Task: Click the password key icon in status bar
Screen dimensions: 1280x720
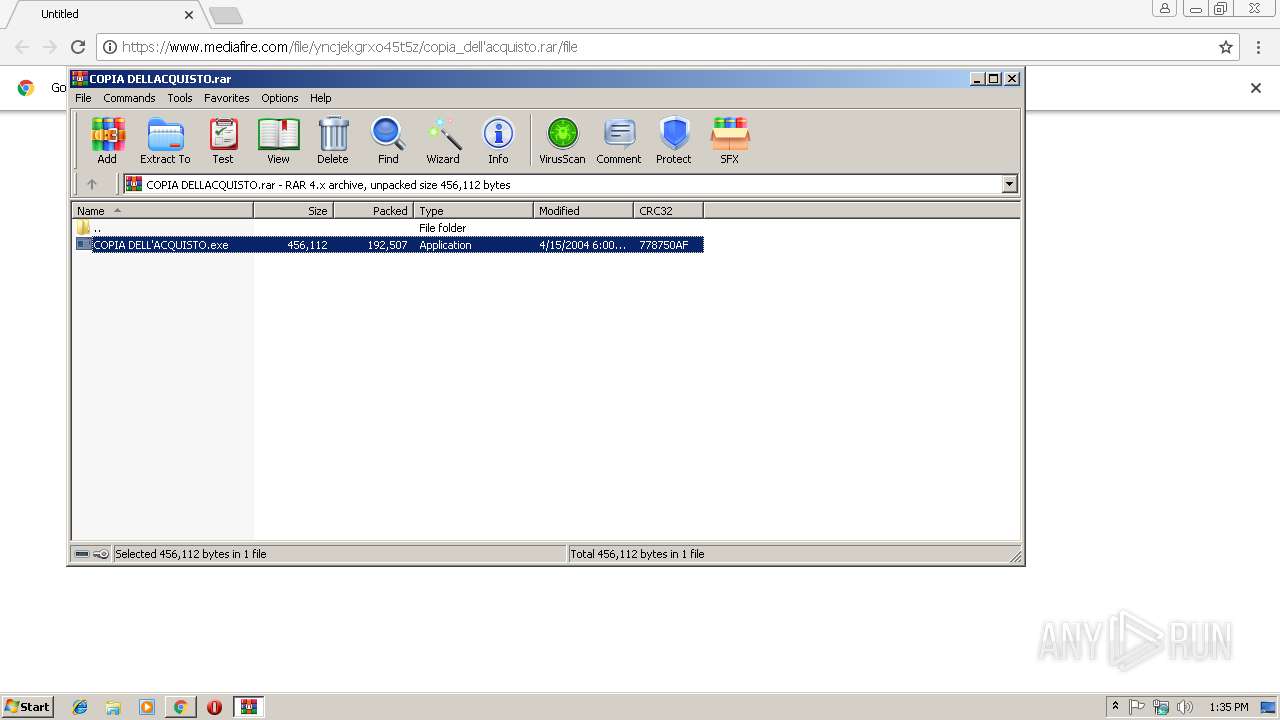Action: (101, 554)
